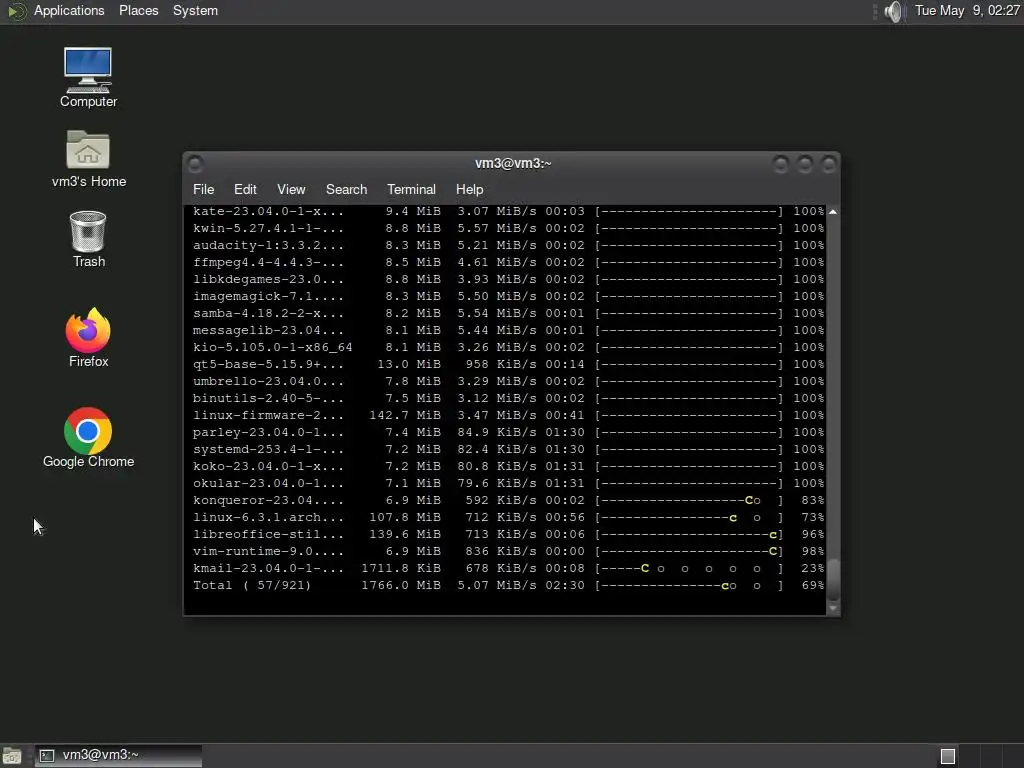Click the workspace switcher square in bottom panel
The height and width of the screenshot is (768, 1024).
948,756
